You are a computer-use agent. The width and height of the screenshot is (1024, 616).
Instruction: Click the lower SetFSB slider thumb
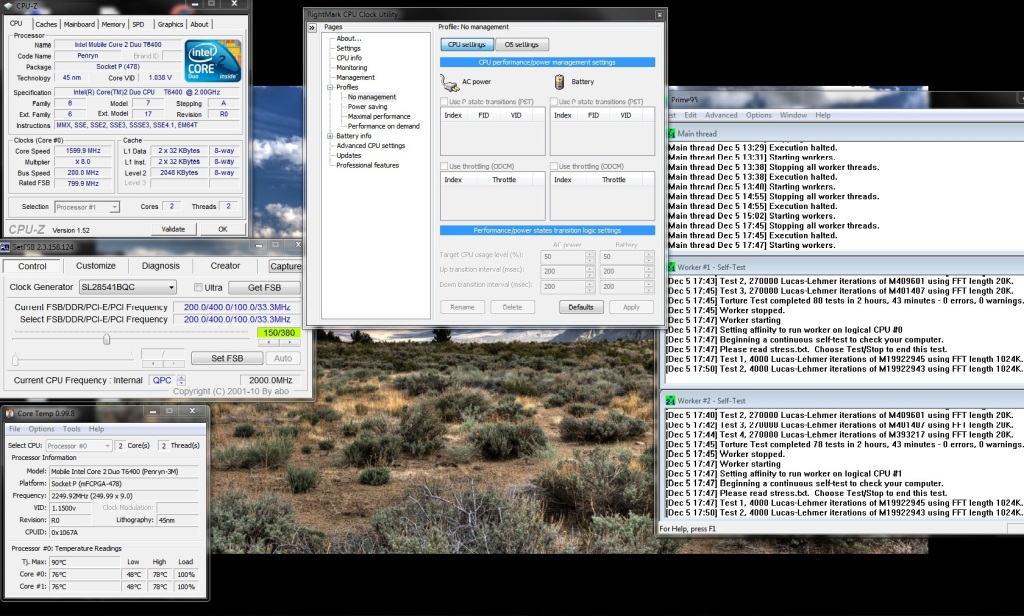(x=15, y=360)
